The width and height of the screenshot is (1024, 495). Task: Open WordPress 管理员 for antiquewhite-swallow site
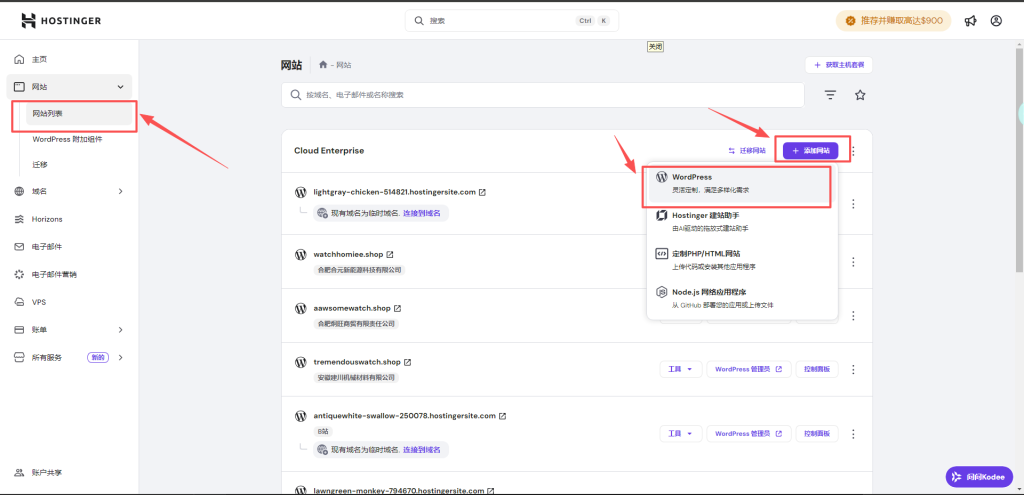(x=748, y=434)
